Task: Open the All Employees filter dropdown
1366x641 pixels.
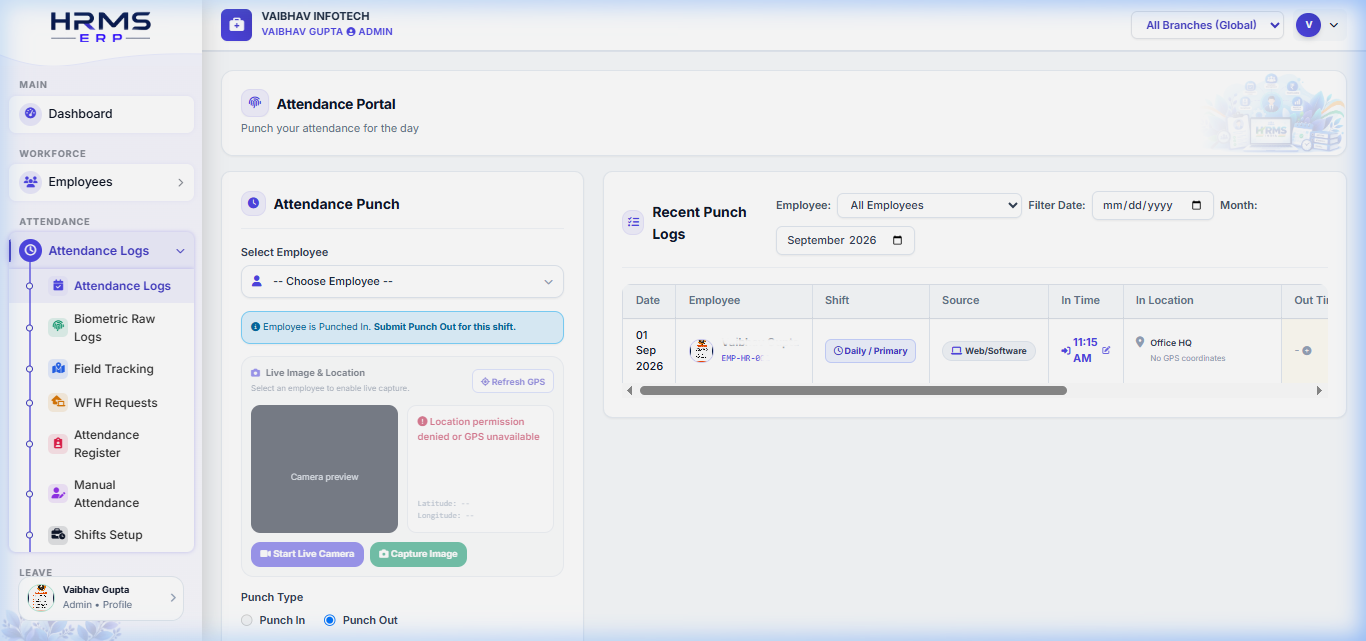Action: click(x=929, y=205)
